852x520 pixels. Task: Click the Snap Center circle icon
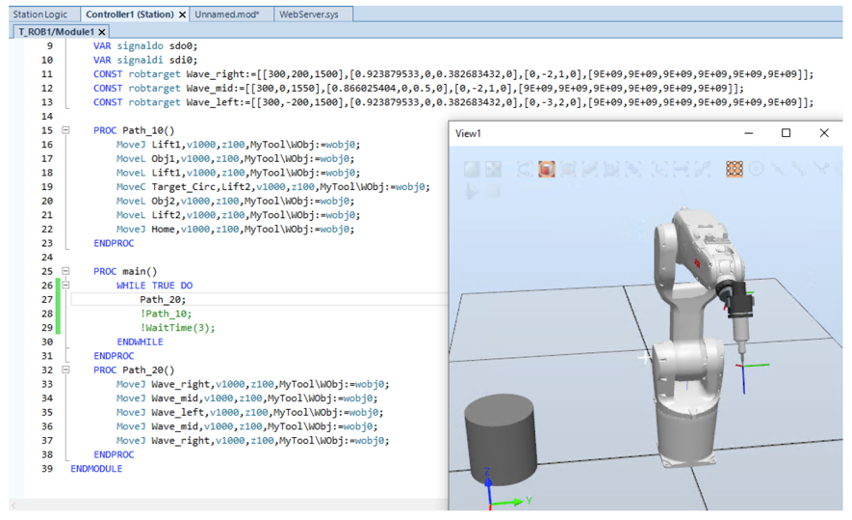tap(756, 169)
